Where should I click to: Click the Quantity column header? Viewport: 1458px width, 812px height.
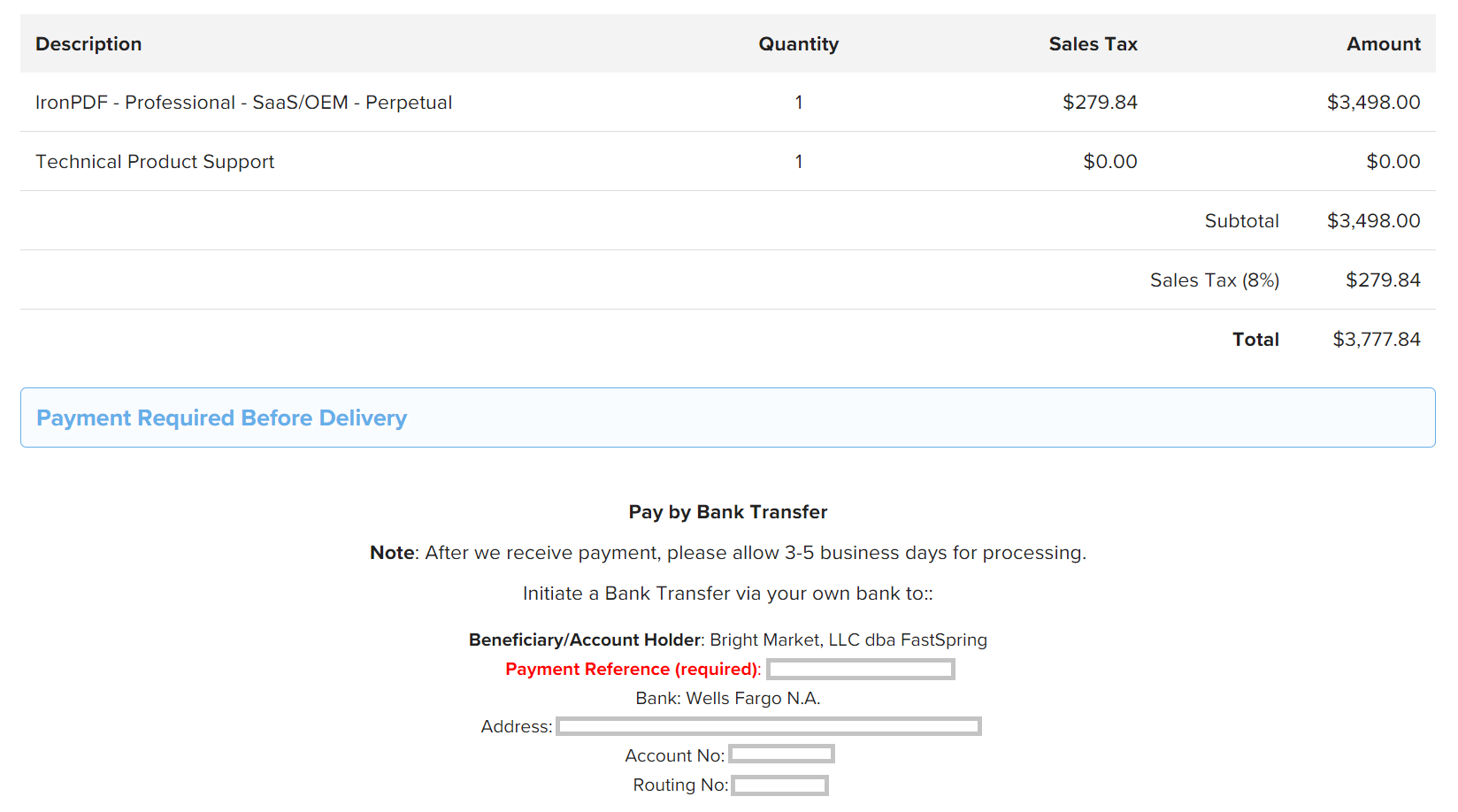[798, 44]
